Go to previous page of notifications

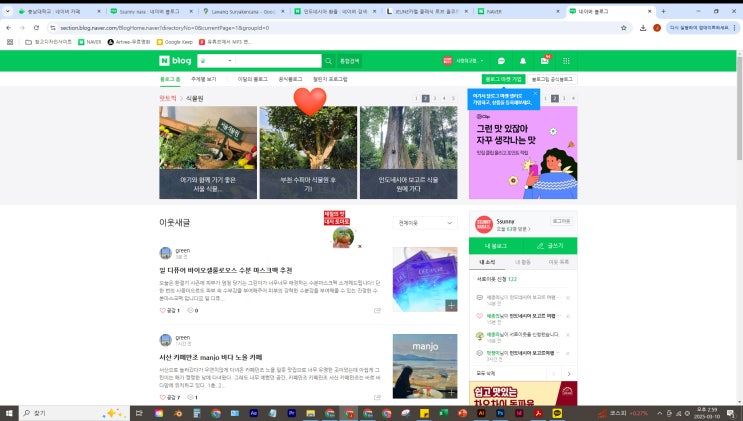[554, 374]
